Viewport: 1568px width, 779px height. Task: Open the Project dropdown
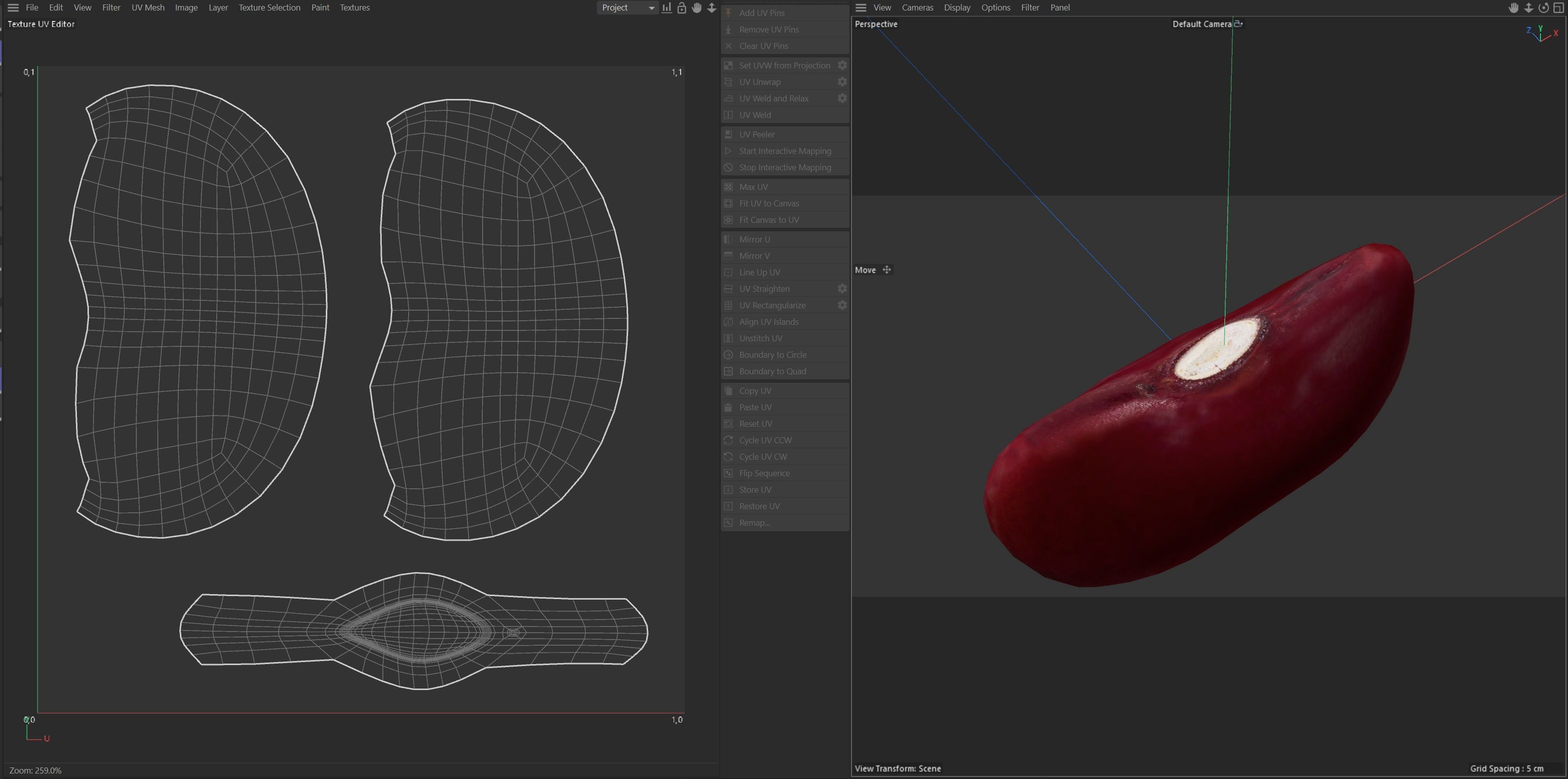[x=627, y=8]
